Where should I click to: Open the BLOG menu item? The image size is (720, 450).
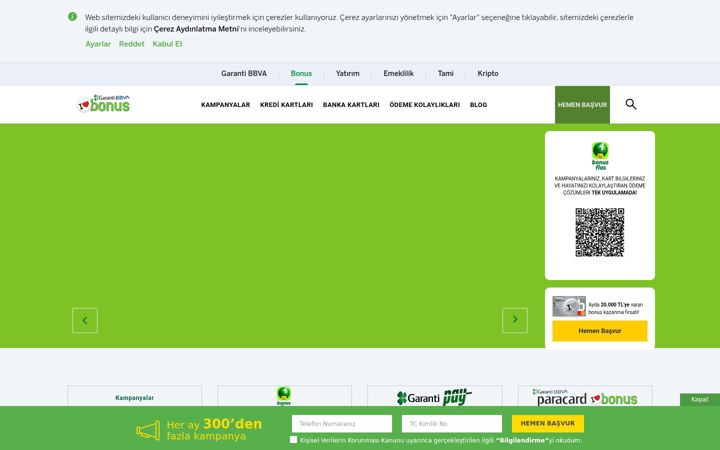tap(478, 105)
